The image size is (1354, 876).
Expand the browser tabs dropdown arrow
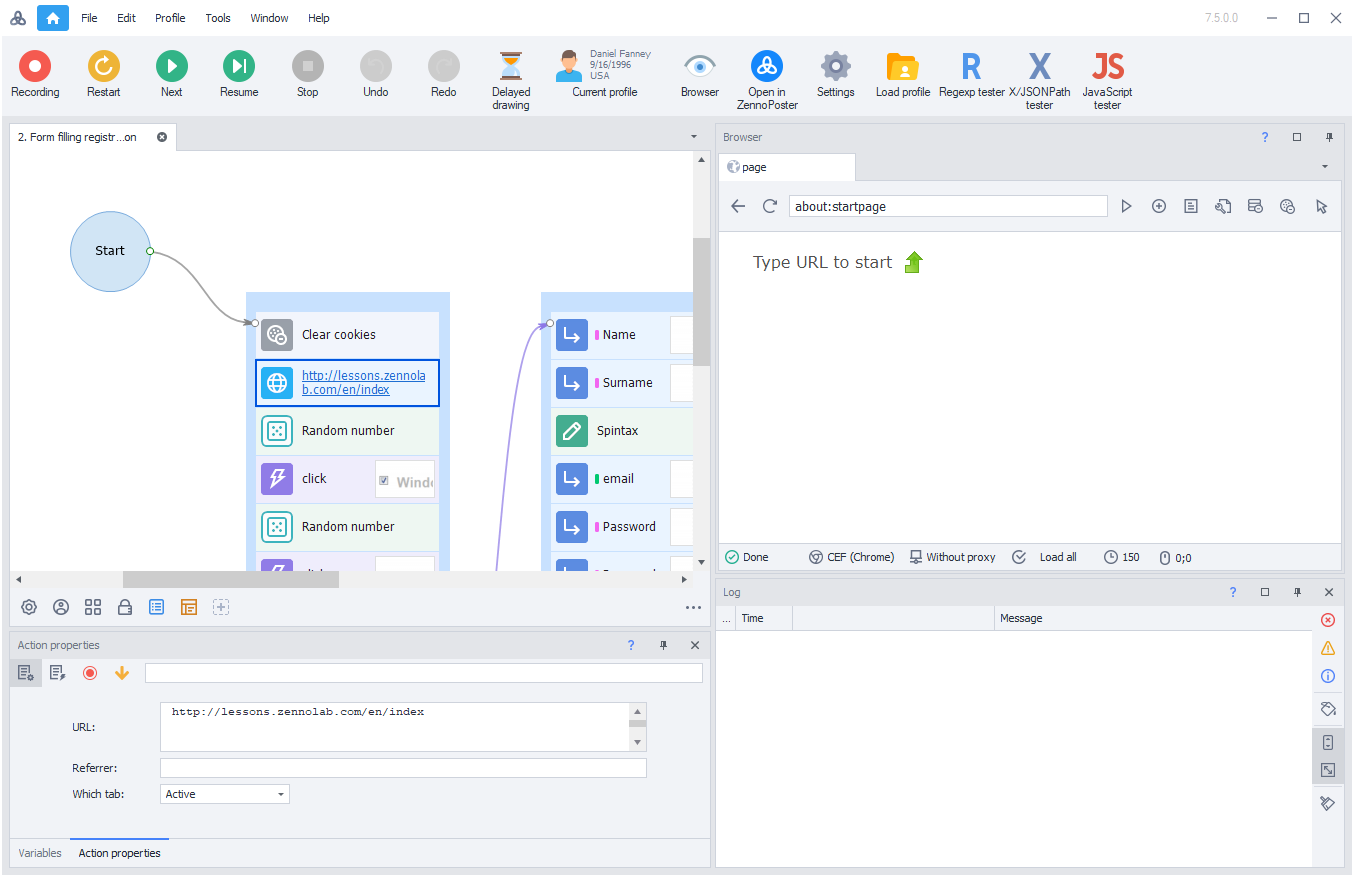click(x=1325, y=167)
